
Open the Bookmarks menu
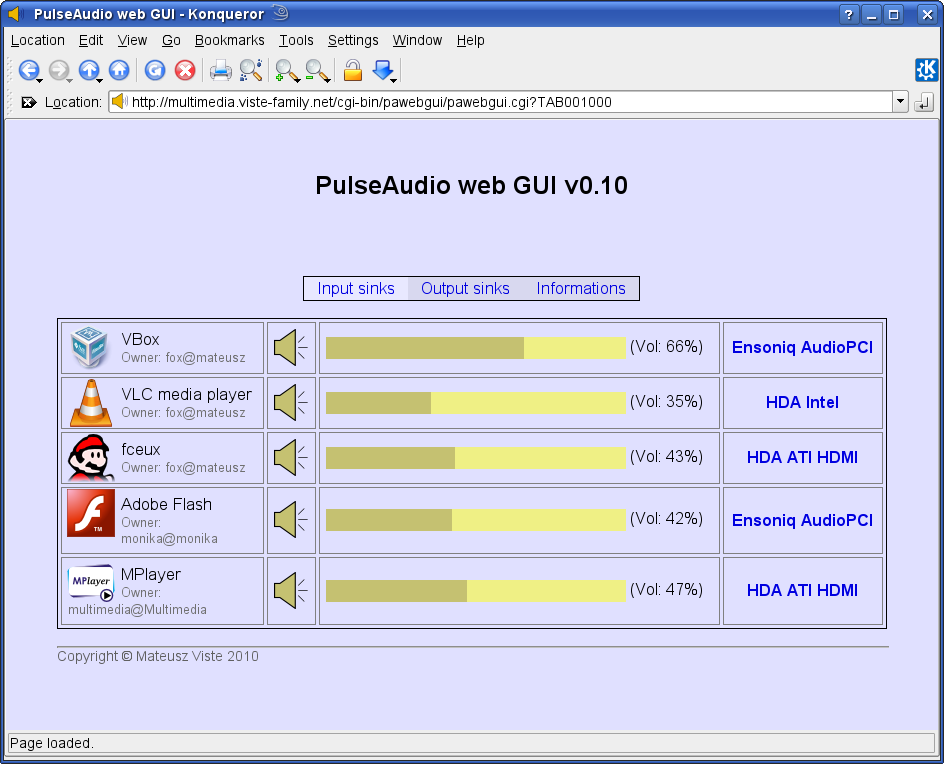(x=230, y=40)
